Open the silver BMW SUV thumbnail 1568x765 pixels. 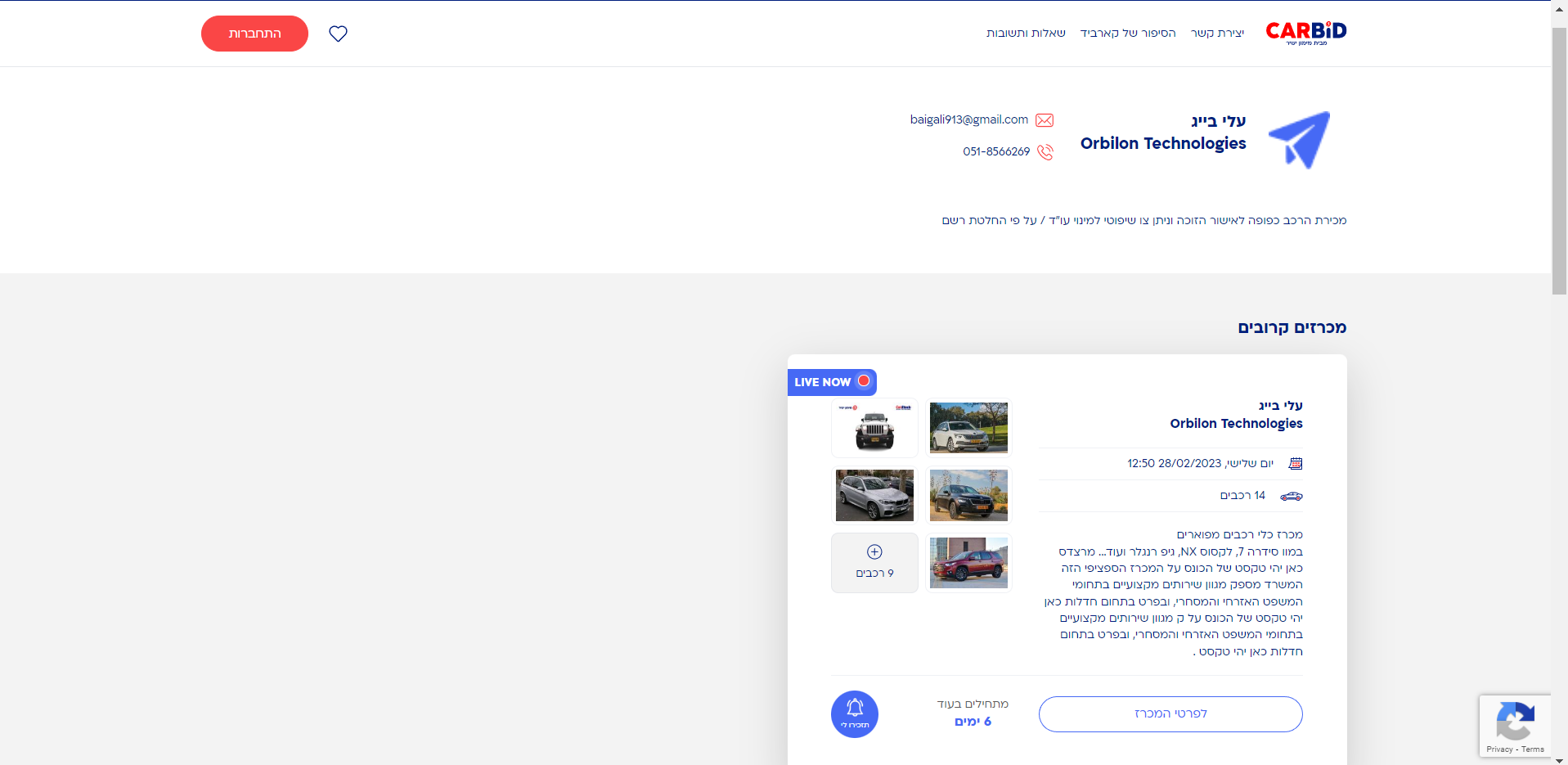tap(874, 496)
